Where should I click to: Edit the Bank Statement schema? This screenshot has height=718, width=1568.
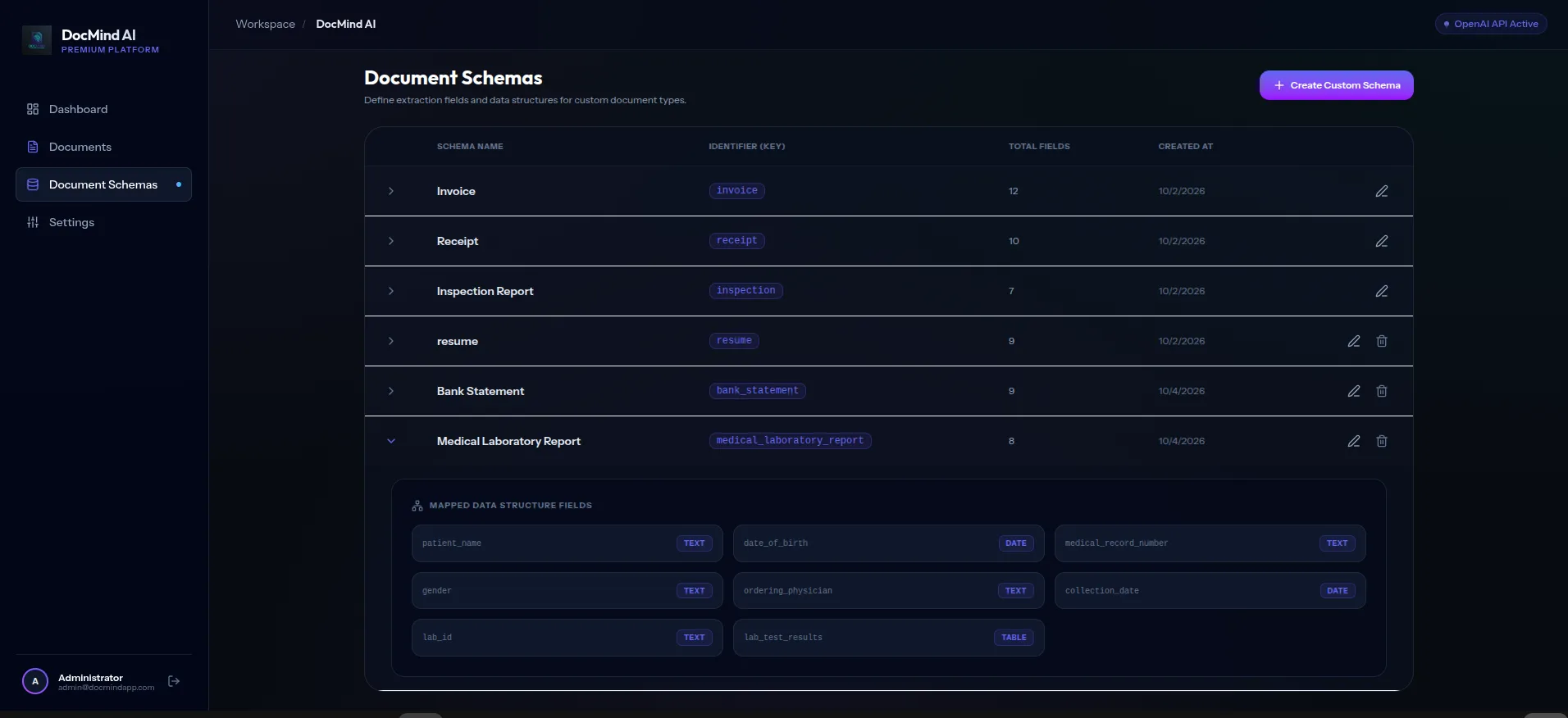[1354, 391]
